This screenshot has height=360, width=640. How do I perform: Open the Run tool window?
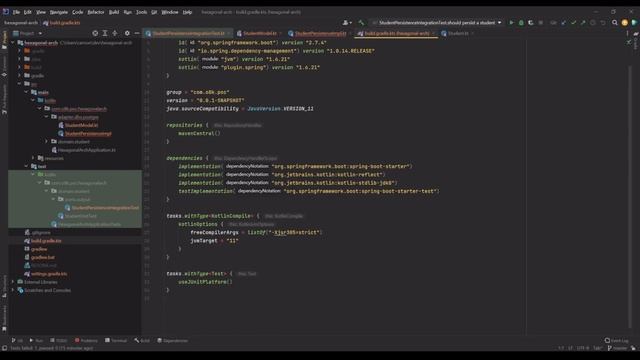(x=36, y=340)
